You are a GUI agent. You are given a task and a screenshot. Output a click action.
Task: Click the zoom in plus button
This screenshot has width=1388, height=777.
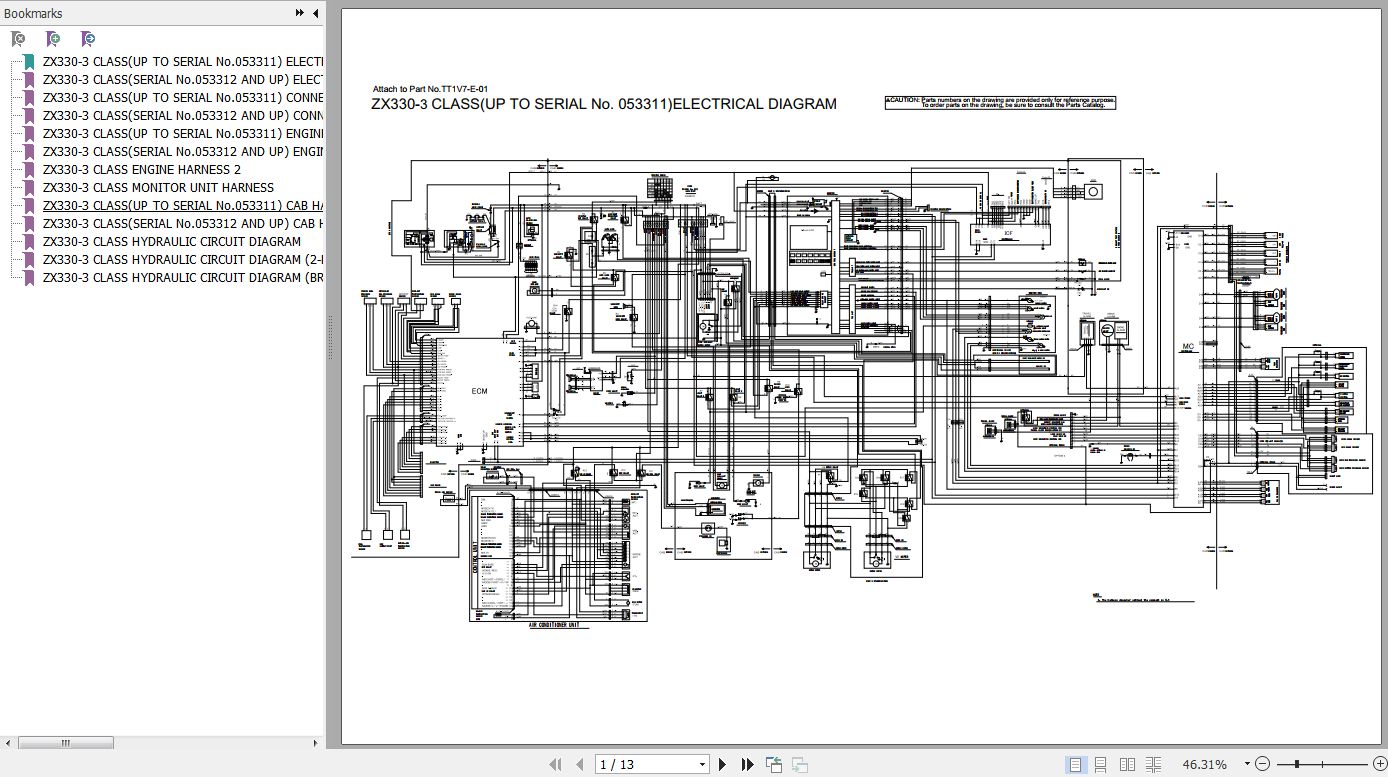tap(1380, 765)
